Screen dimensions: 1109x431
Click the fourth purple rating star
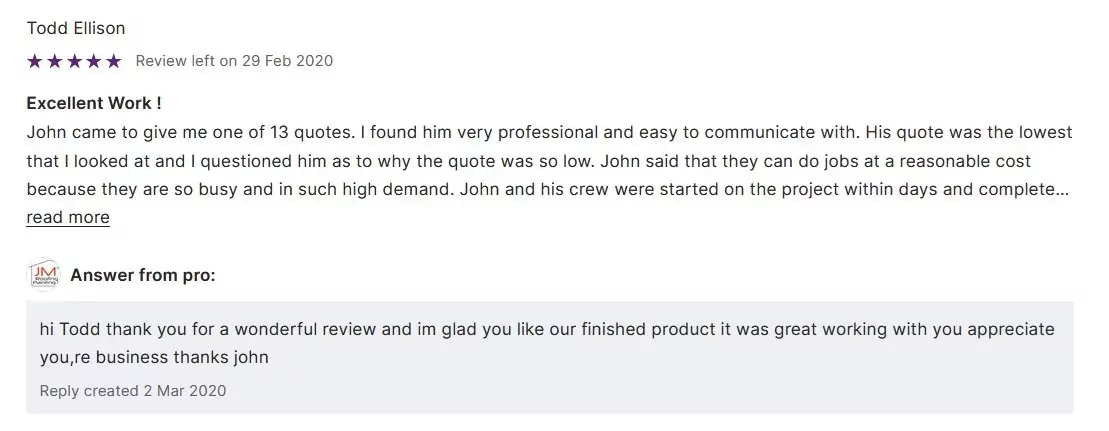pyautogui.click(x=94, y=61)
